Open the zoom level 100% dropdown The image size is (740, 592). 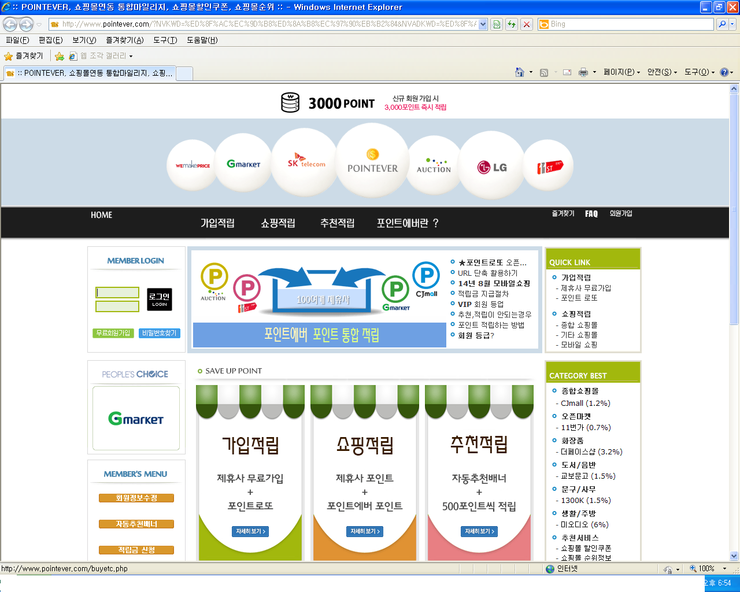click(x=724, y=568)
